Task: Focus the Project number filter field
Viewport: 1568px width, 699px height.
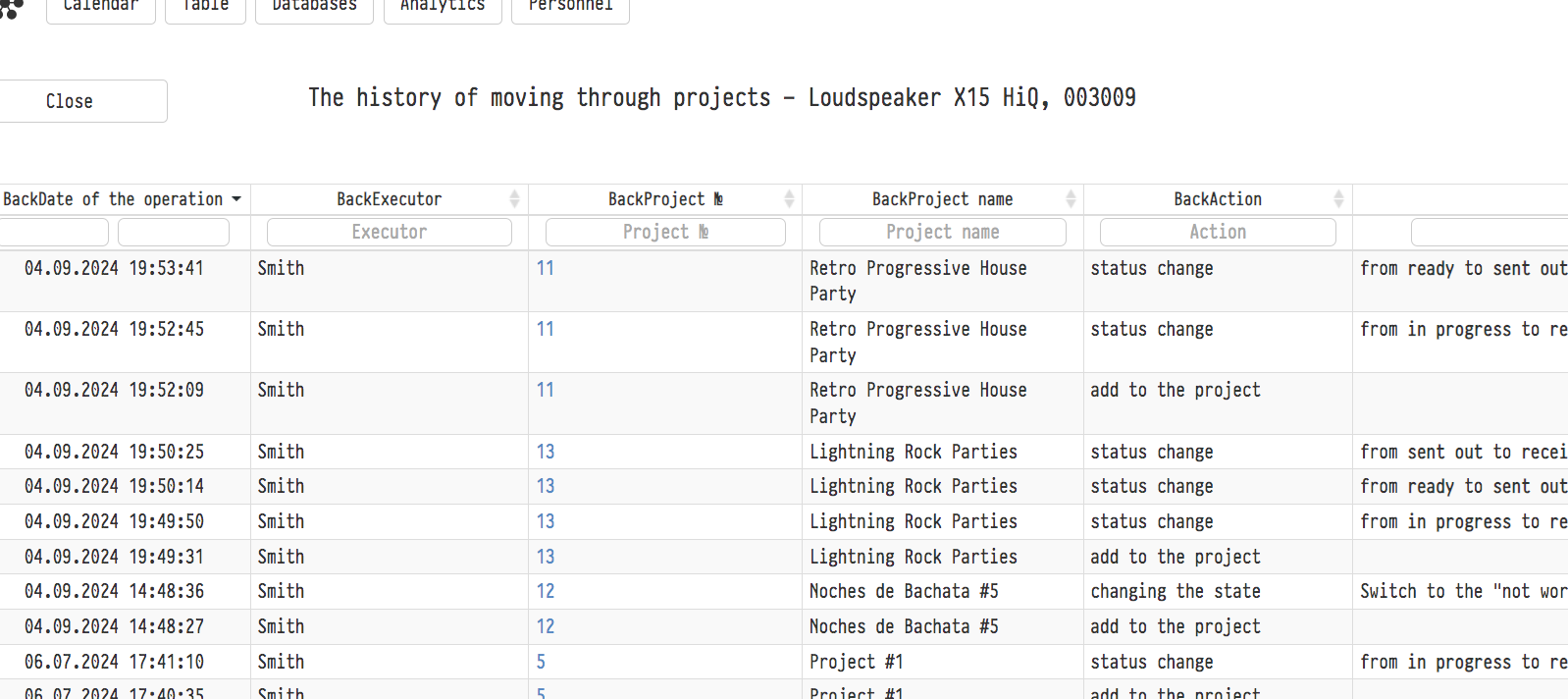Action: tap(665, 233)
